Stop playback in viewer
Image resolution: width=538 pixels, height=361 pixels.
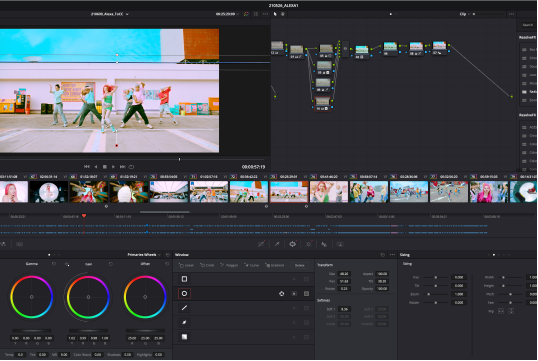tap(105, 167)
